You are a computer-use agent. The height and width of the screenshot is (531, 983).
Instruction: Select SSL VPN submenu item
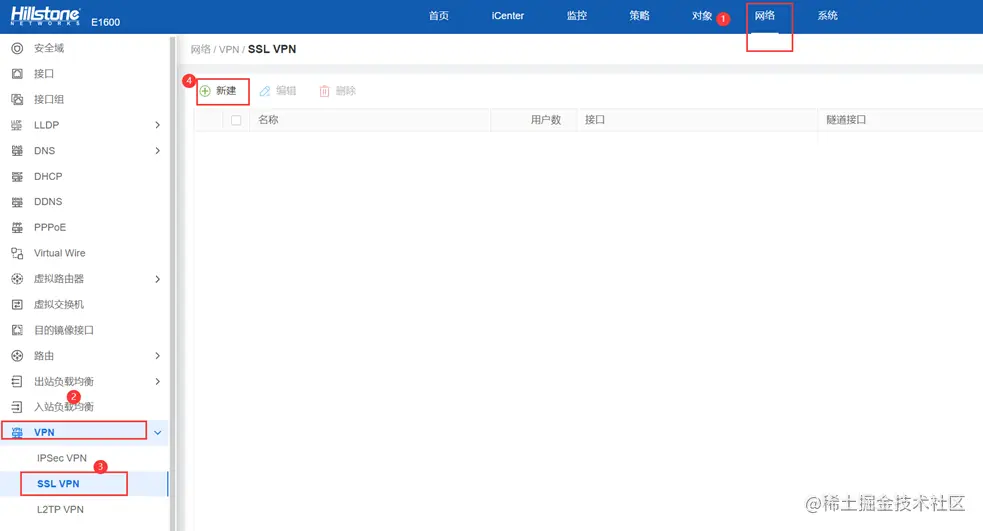(x=58, y=484)
